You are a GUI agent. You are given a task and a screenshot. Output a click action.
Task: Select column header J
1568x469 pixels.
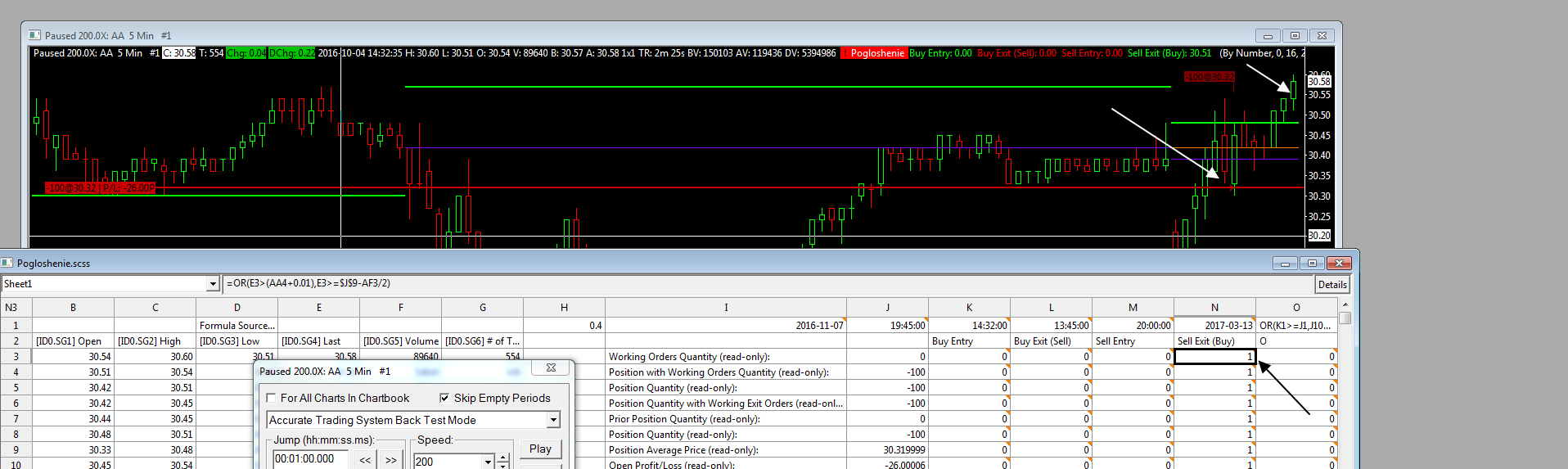pos(887,308)
